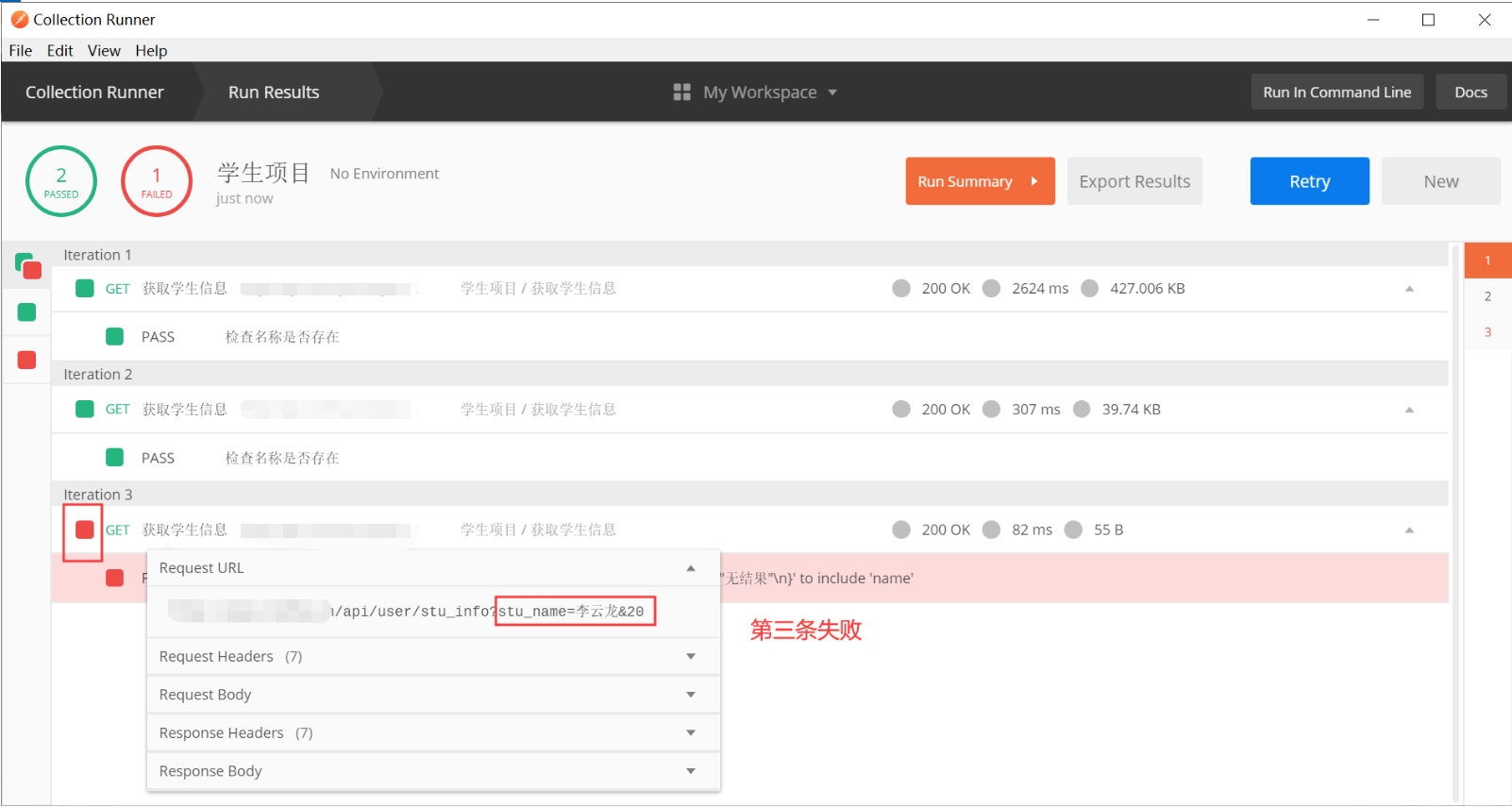Image resolution: width=1512 pixels, height=807 pixels.
Task: Open the Help menu
Action: (151, 50)
